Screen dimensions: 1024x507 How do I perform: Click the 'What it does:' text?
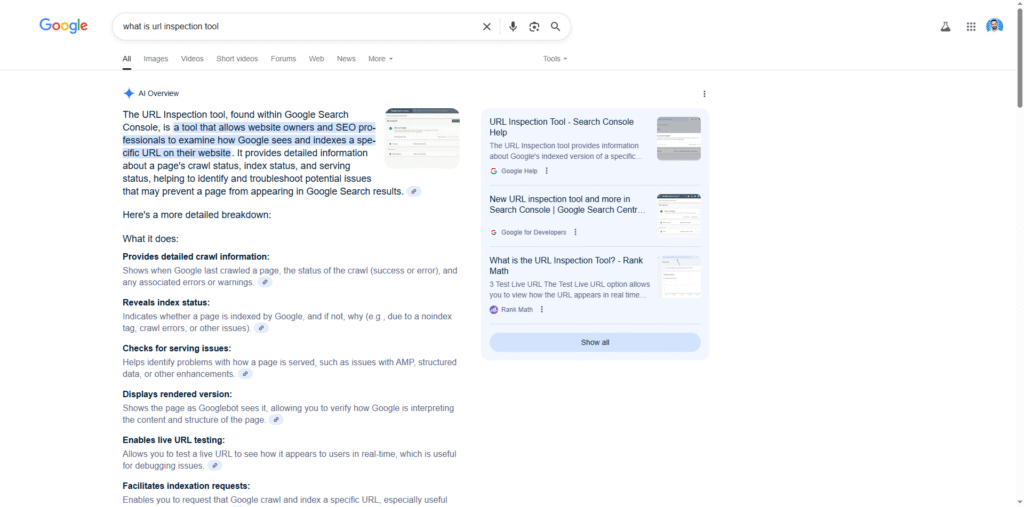pos(151,238)
